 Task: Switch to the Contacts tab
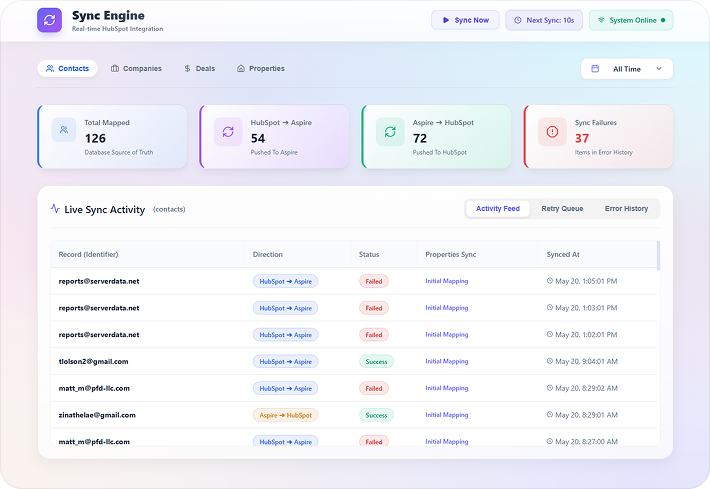[67, 69]
